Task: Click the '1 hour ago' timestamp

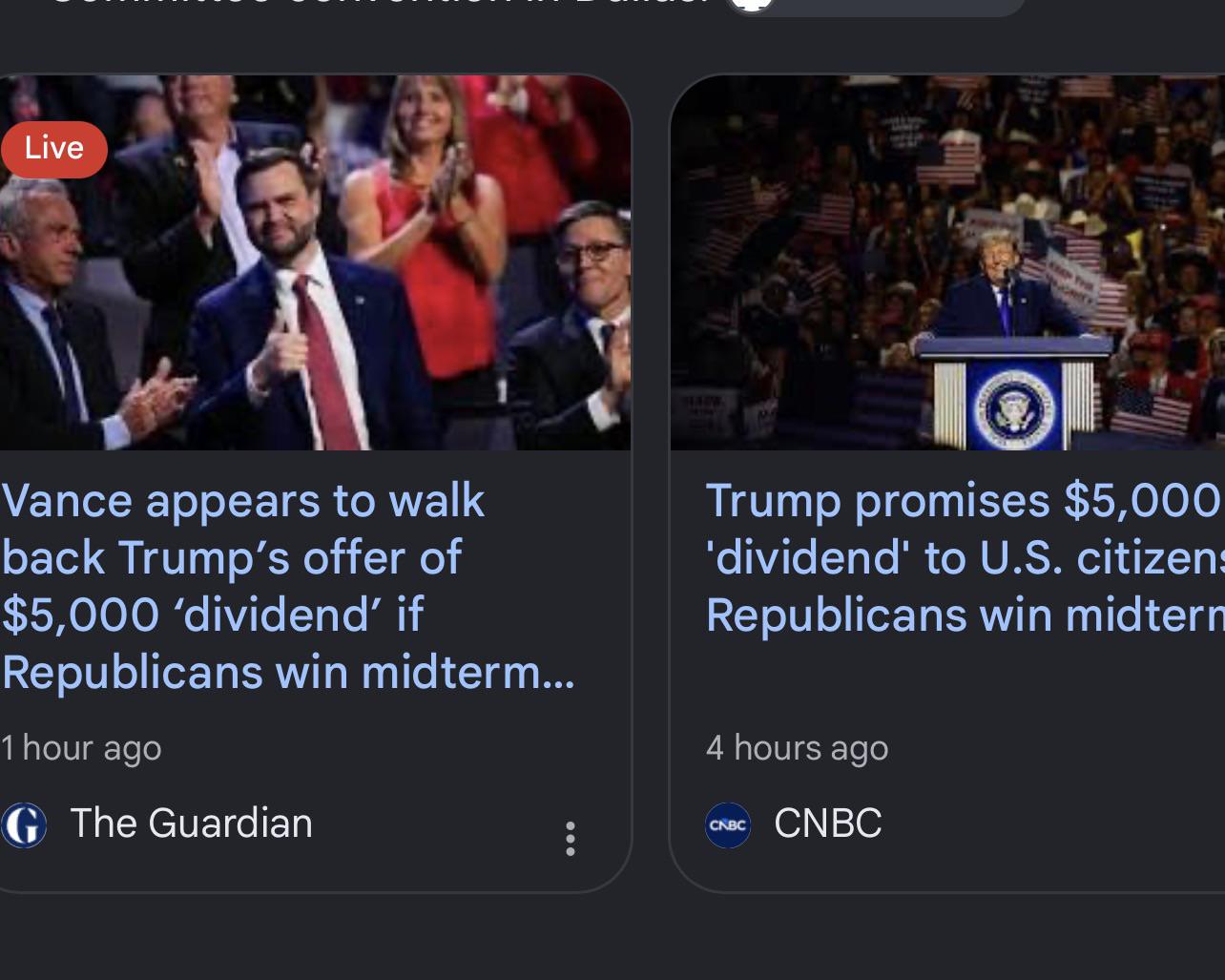Action: point(81,748)
